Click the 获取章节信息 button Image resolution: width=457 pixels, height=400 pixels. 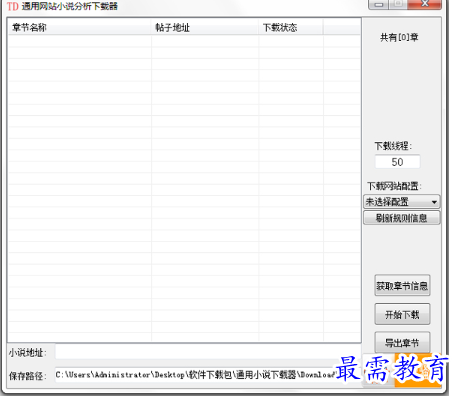click(402, 286)
